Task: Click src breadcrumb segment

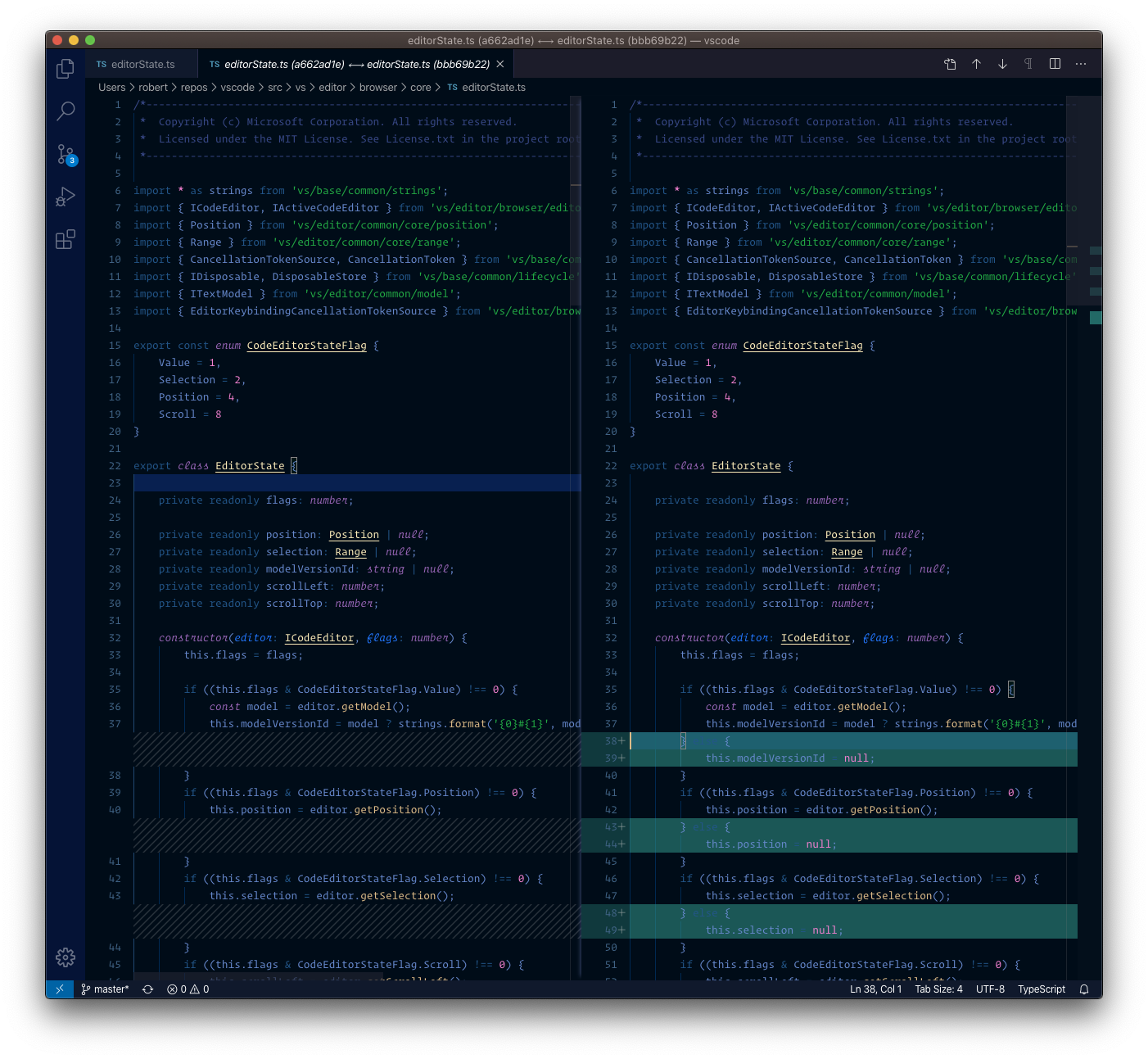Action: (x=275, y=88)
